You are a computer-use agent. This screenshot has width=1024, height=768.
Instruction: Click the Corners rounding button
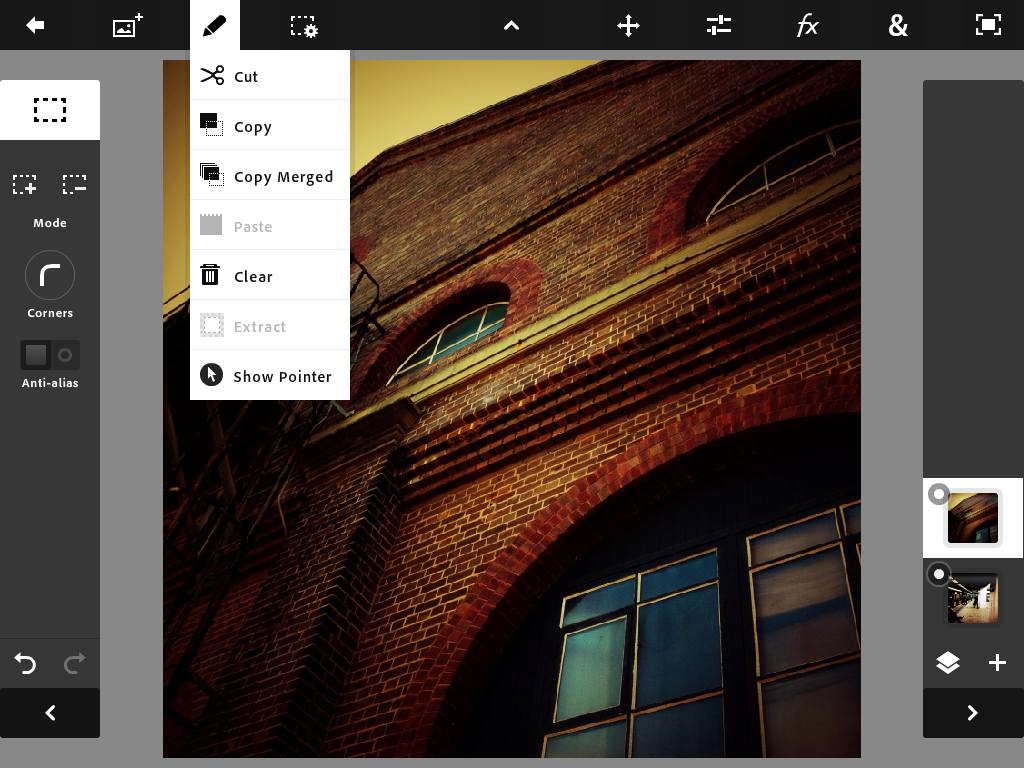tap(50, 275)
